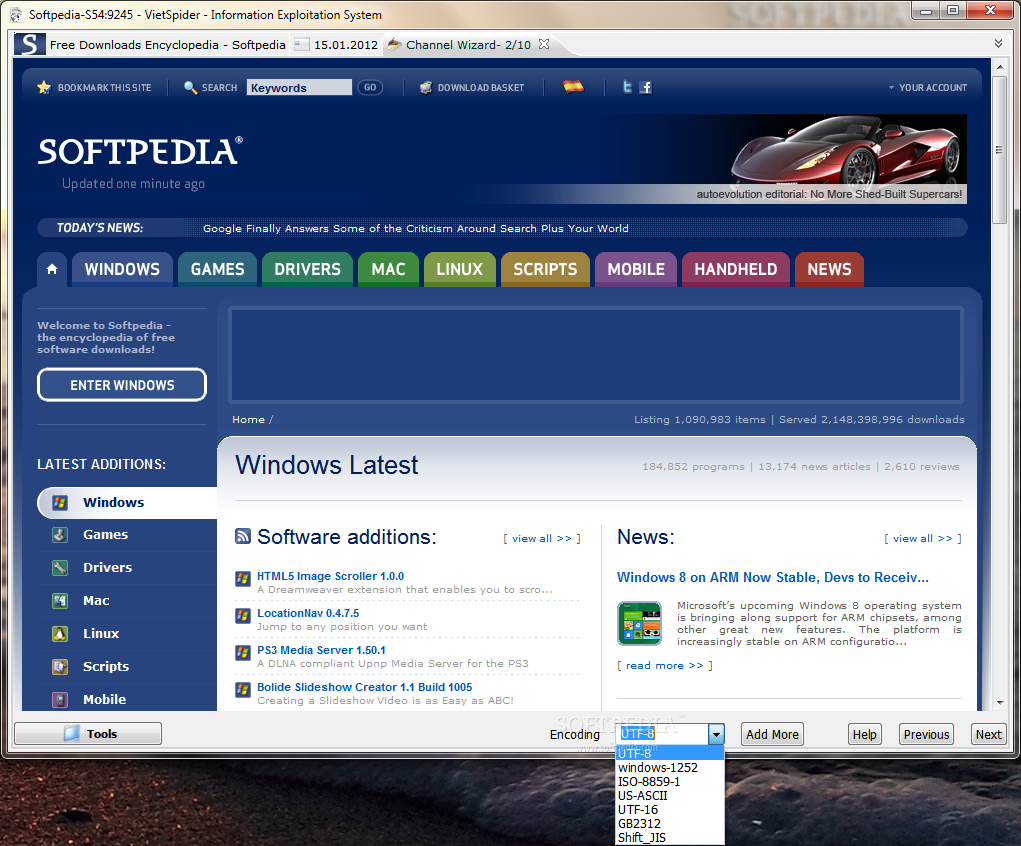Screen dimensions: 1021x846
Task: Open the tab list chevron dropdown
Action: click(998, 44)
